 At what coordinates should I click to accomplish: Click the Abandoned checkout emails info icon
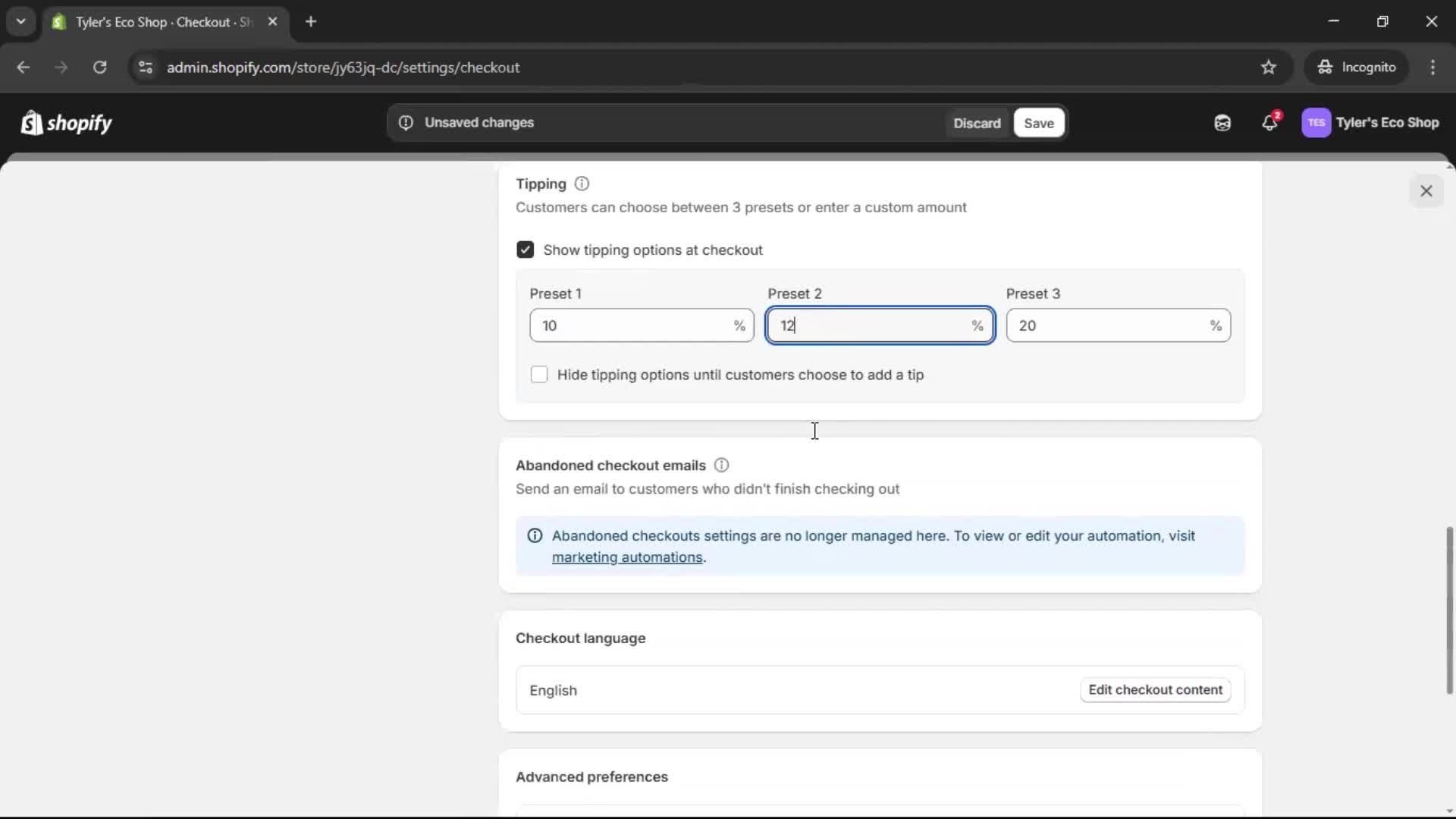click(721, 465)
